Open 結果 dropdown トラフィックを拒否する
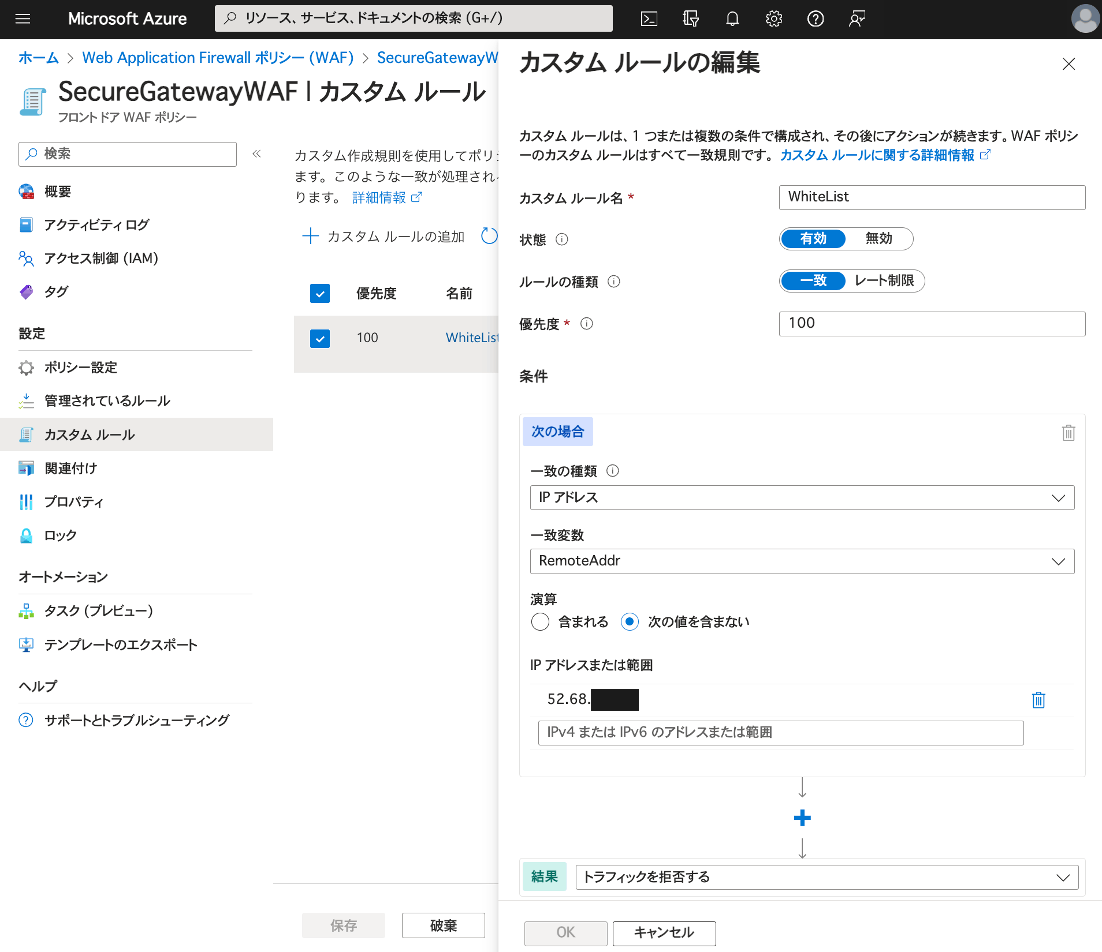This screenshot has width=1102, height=952. pos(826,877)
